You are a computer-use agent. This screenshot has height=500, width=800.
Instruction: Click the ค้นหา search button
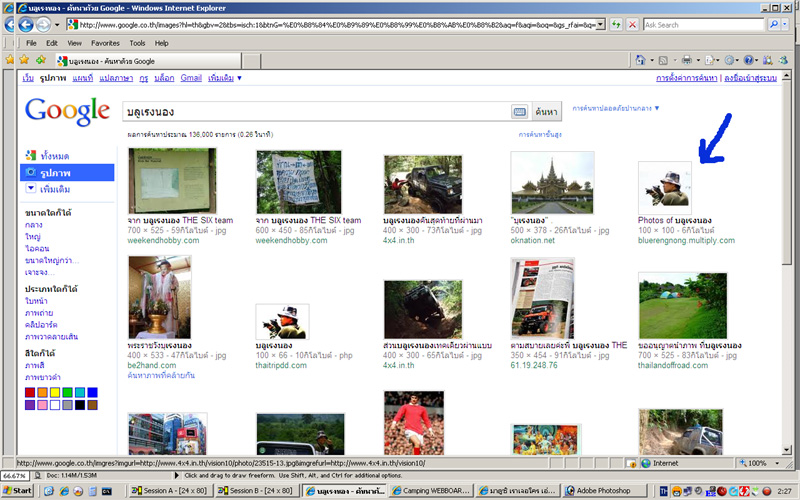[x=546, y=111]
